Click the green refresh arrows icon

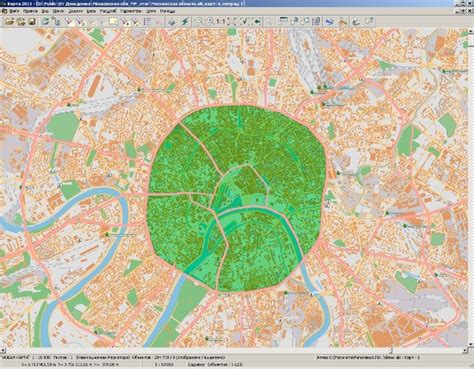point(45,22)
